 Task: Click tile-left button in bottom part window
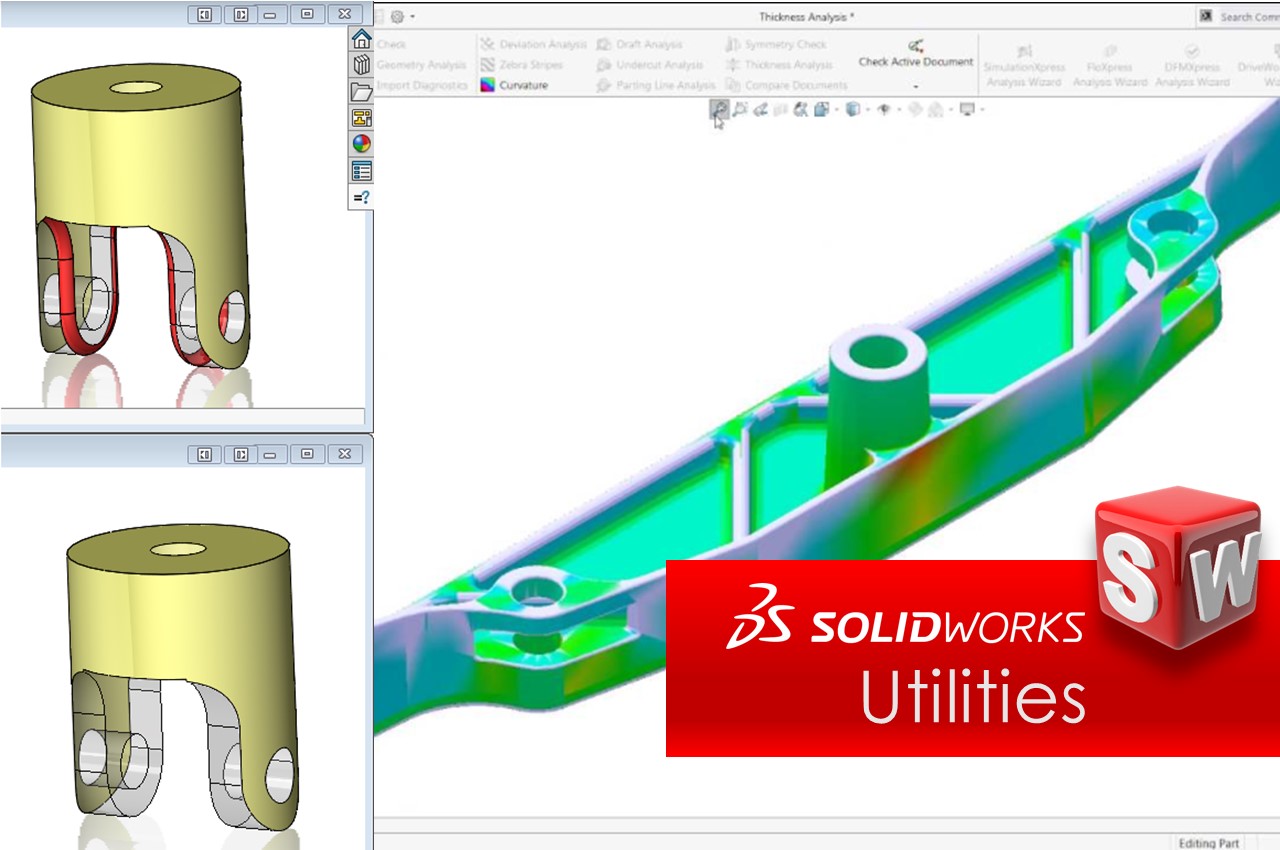204,454
